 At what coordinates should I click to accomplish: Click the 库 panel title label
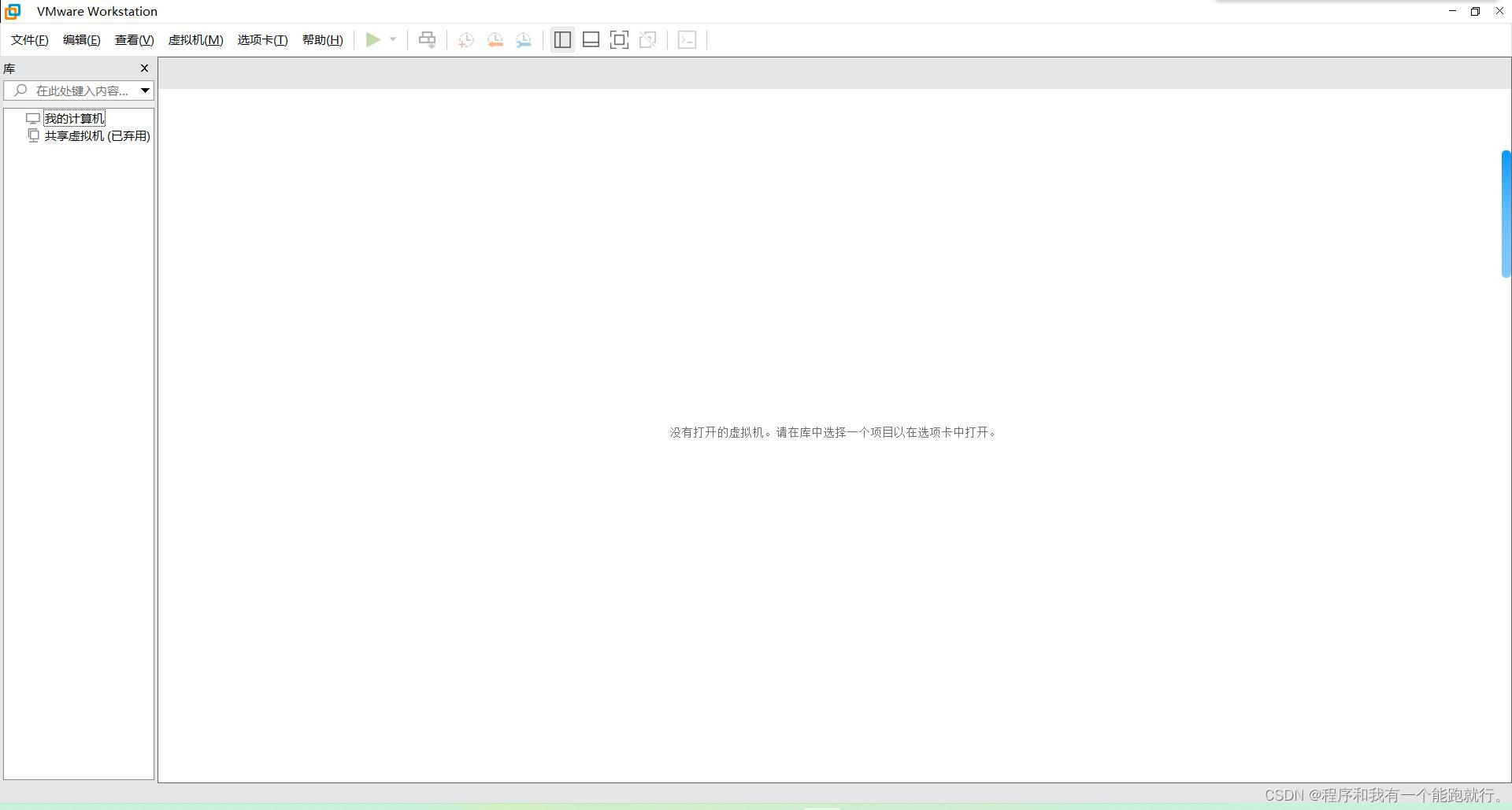click(9, 68)
